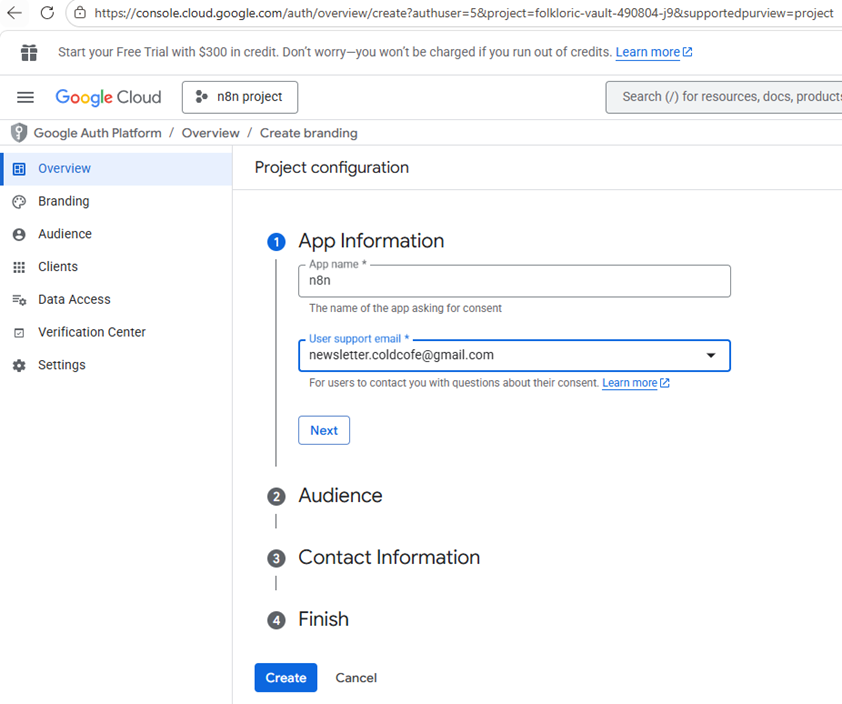
Task: Open the hamburger navigation menu
Action: [x=25, y=97]
